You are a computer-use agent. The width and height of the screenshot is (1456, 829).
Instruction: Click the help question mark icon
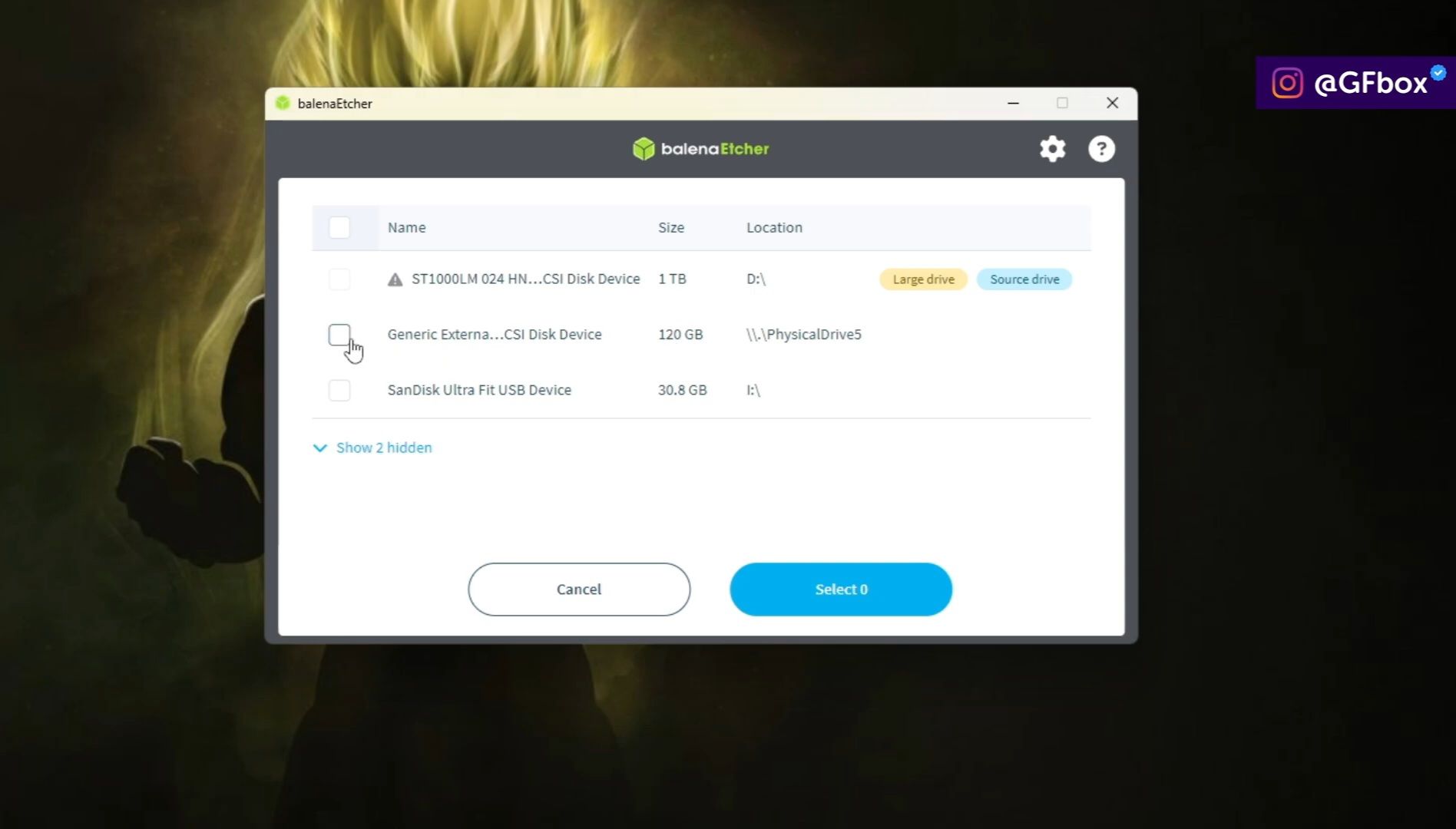(1102, 148)
